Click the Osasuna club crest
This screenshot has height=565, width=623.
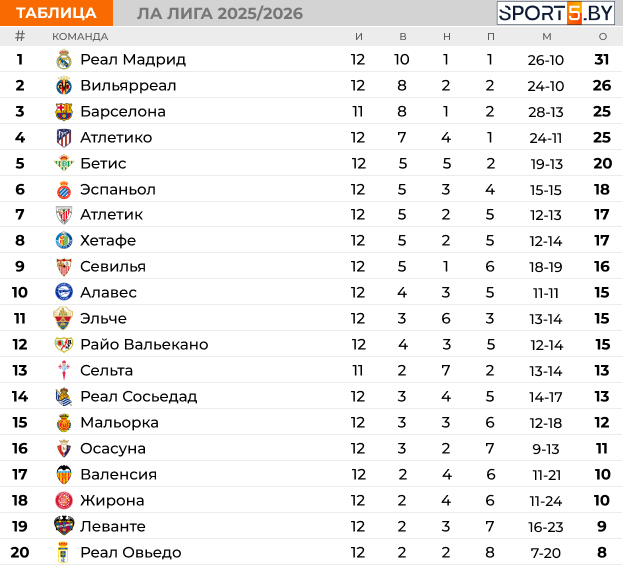(x=64, y=449)
